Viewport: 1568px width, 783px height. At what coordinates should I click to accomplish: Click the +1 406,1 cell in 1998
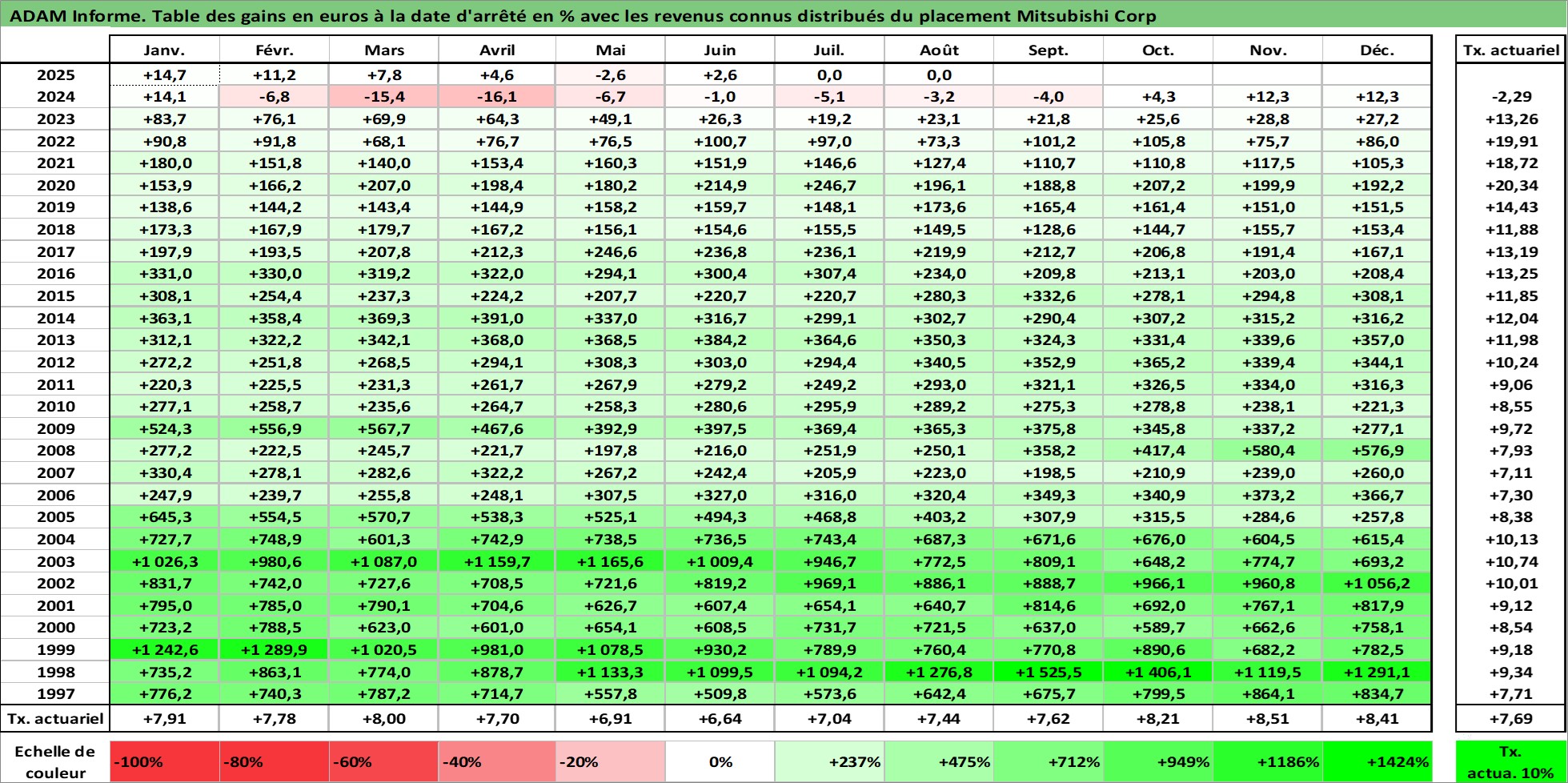click(x=1158, y=672)
